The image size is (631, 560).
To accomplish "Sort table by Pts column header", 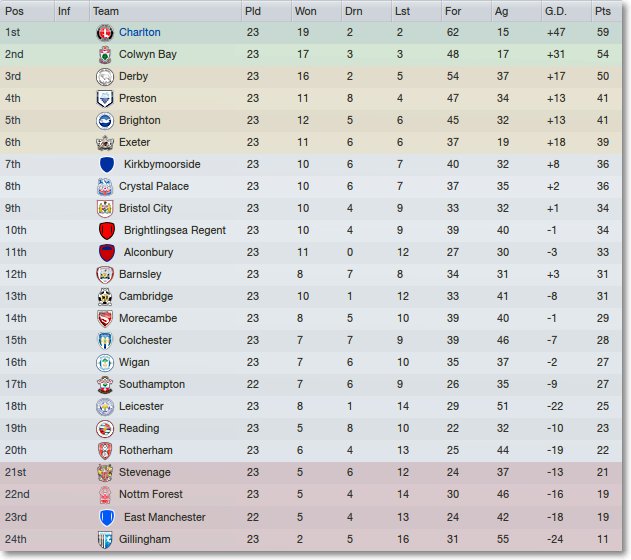I will point(606,11).
